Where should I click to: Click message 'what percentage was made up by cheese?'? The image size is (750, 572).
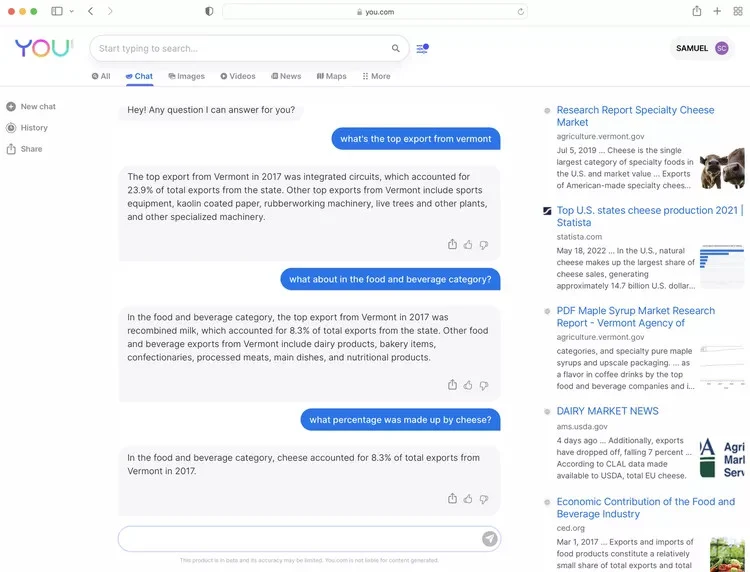(x=400, y=420)
